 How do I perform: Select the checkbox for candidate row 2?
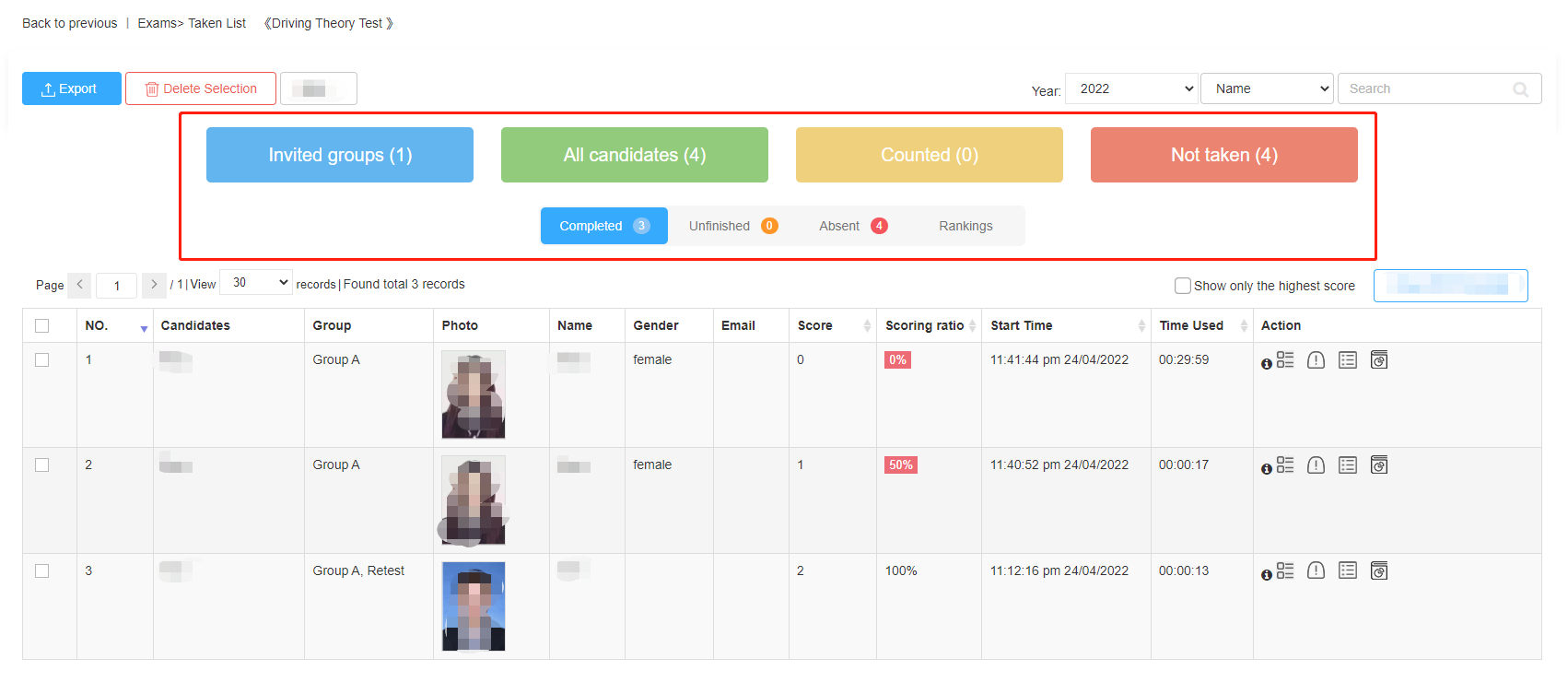click(x=41, y=465)
